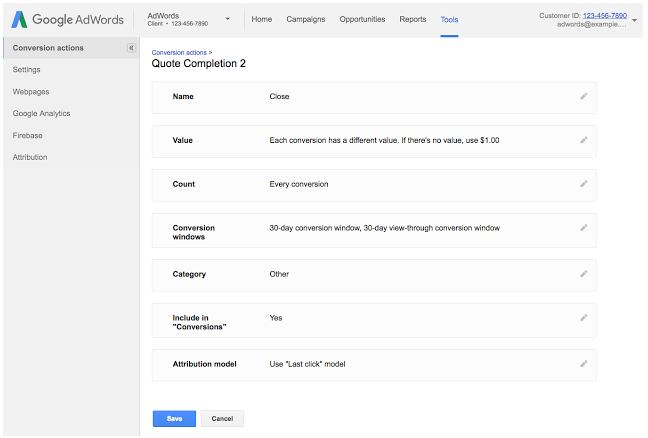Select the Tools tab

[449, 19]
